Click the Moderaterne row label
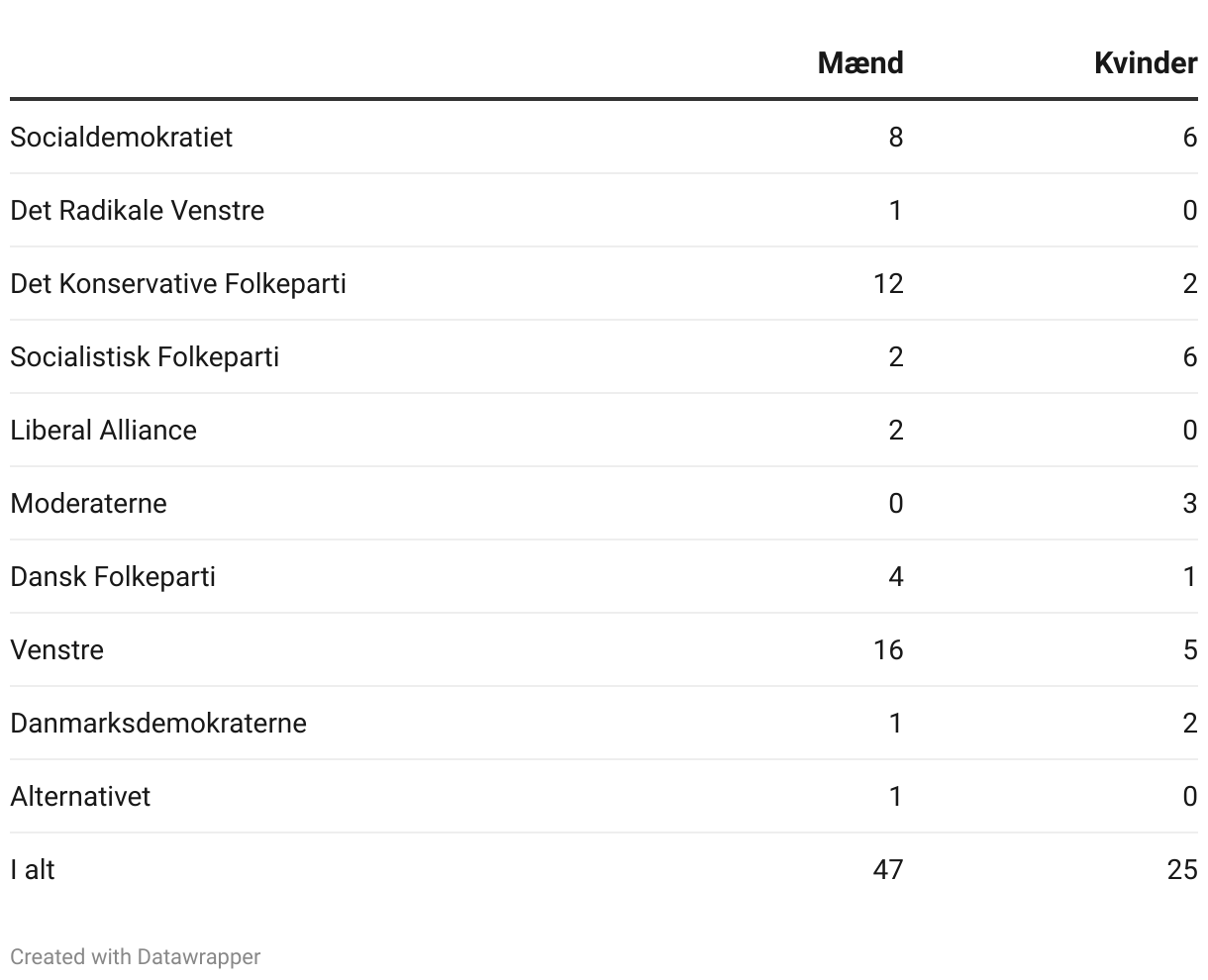This screenshot has width=1208, height=980. 88,503
